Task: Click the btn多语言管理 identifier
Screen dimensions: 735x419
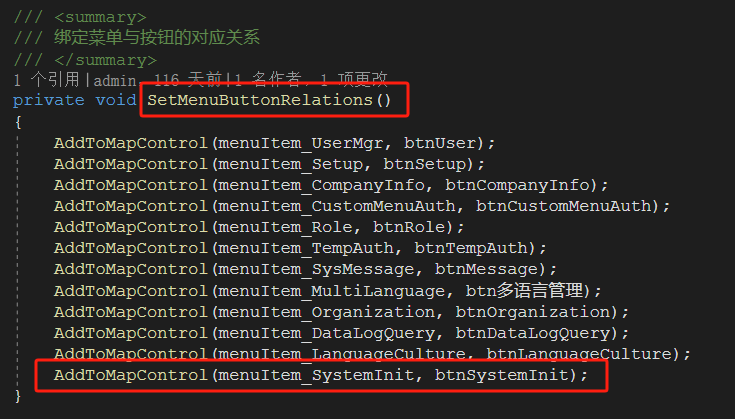Action: (x=525, y=291)
